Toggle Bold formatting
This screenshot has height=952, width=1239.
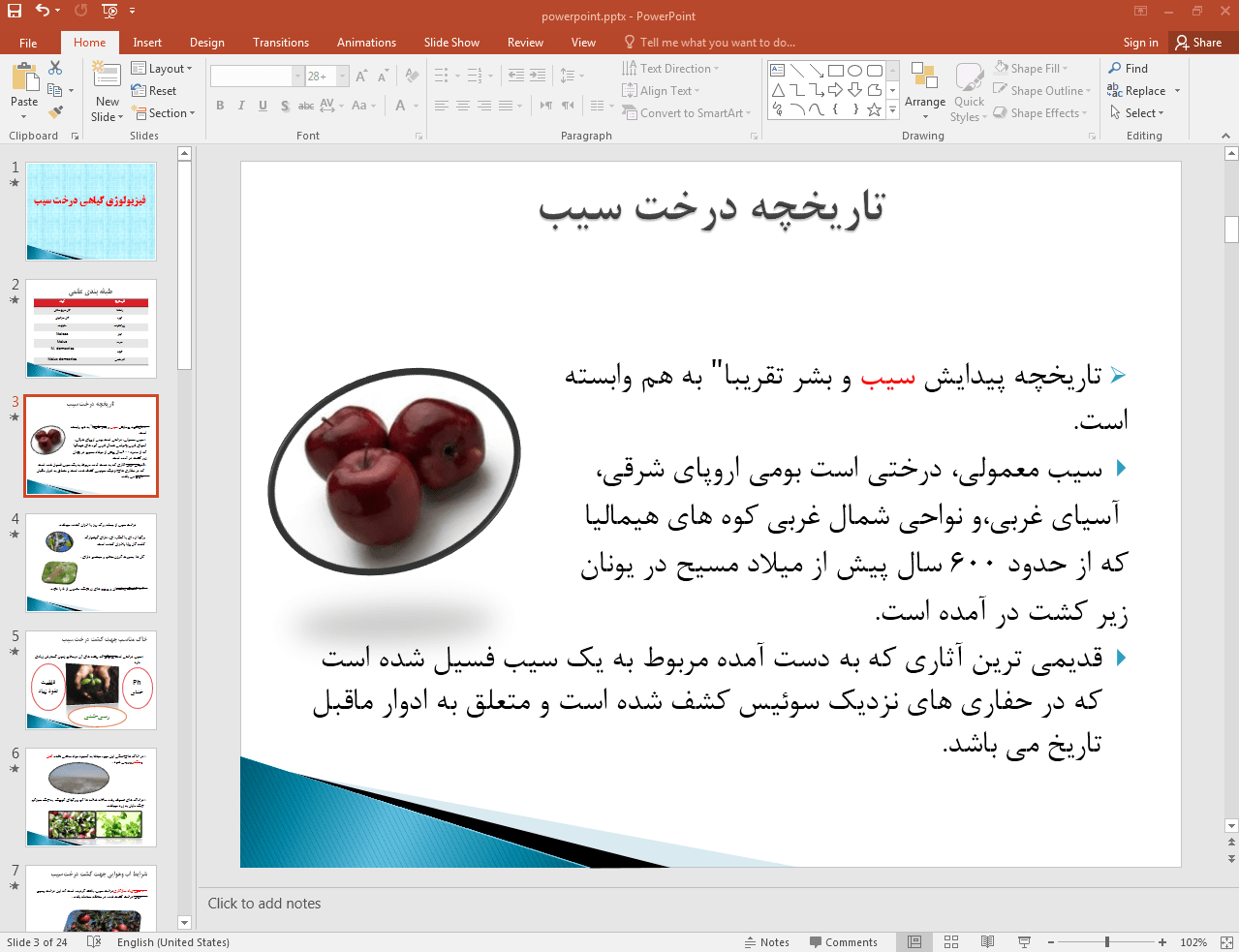(x=220, y=106)
